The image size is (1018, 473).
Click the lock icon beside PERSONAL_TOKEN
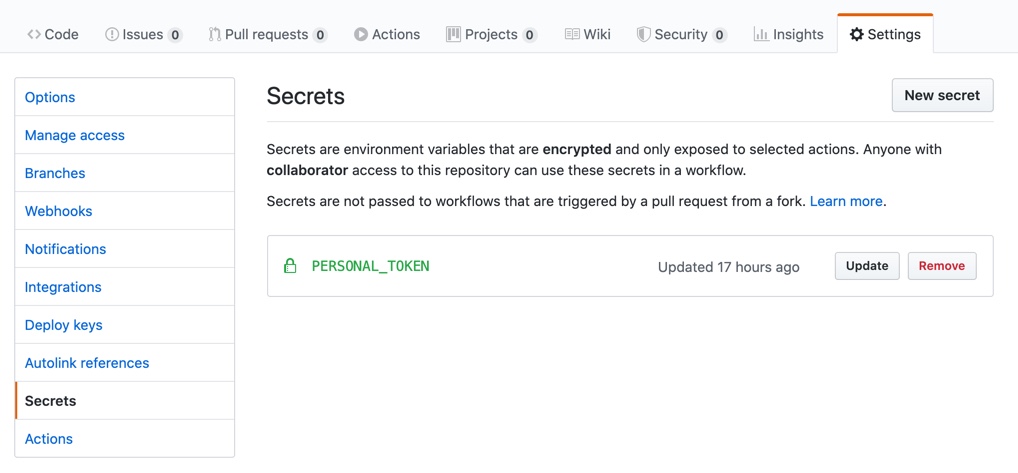(x=290, y=266)
